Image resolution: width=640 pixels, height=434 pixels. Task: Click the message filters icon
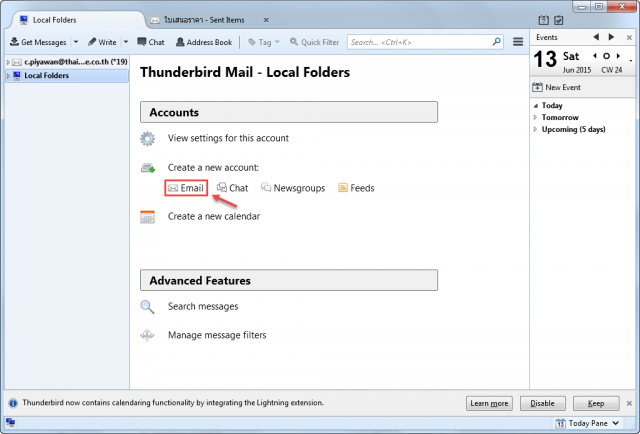[147, 336]
